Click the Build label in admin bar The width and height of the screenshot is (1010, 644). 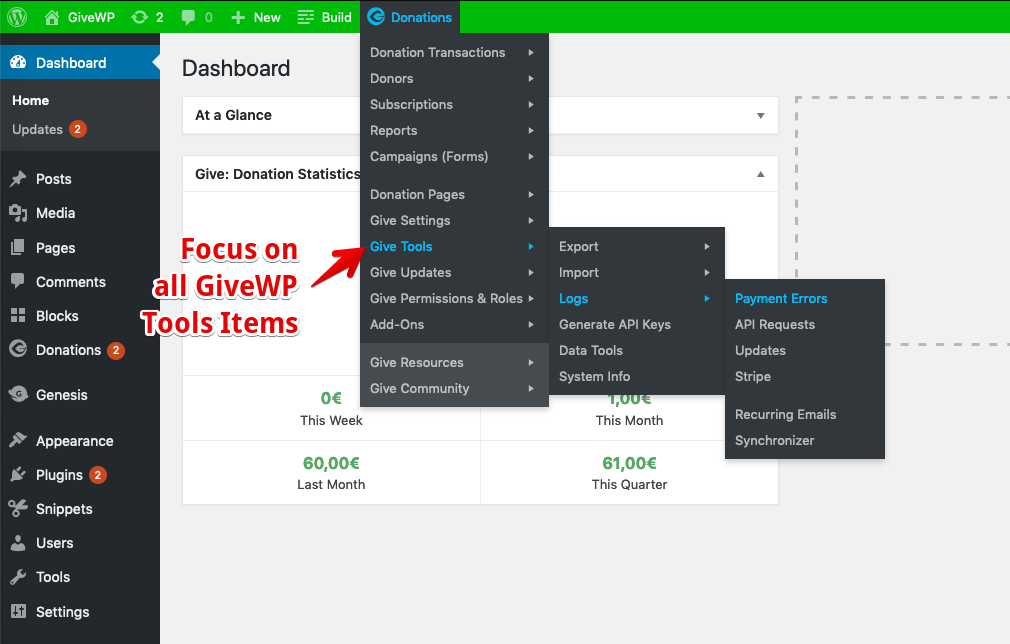336,17
